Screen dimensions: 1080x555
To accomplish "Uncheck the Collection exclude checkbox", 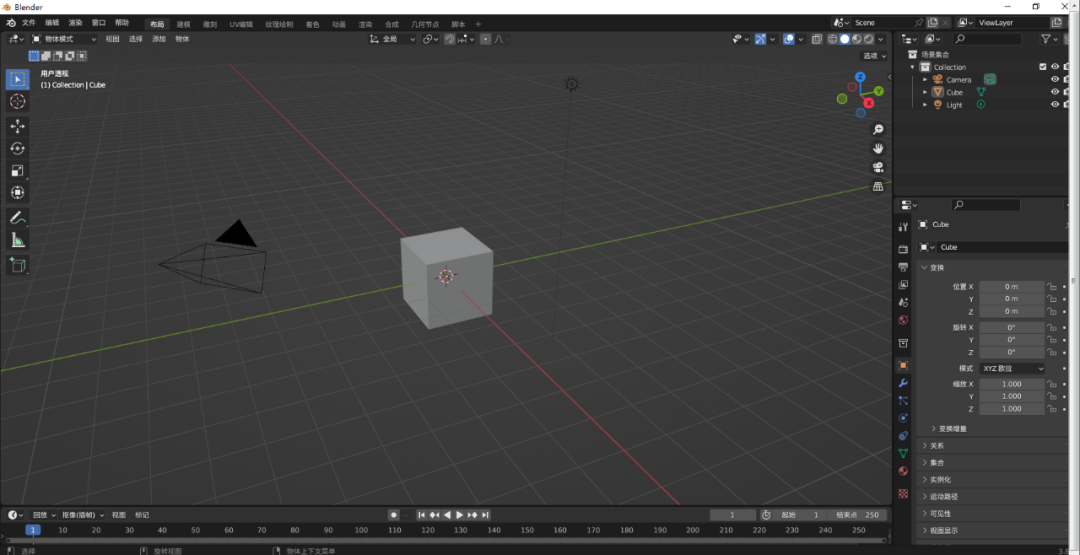I will (x=1043, y=67).
